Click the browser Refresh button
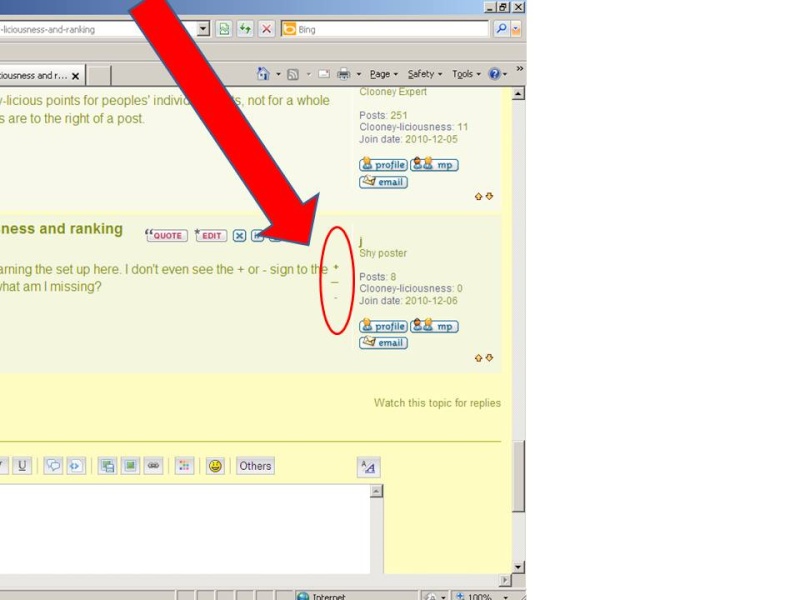Viewport: 800px width, 600px height. click(245, 29)
